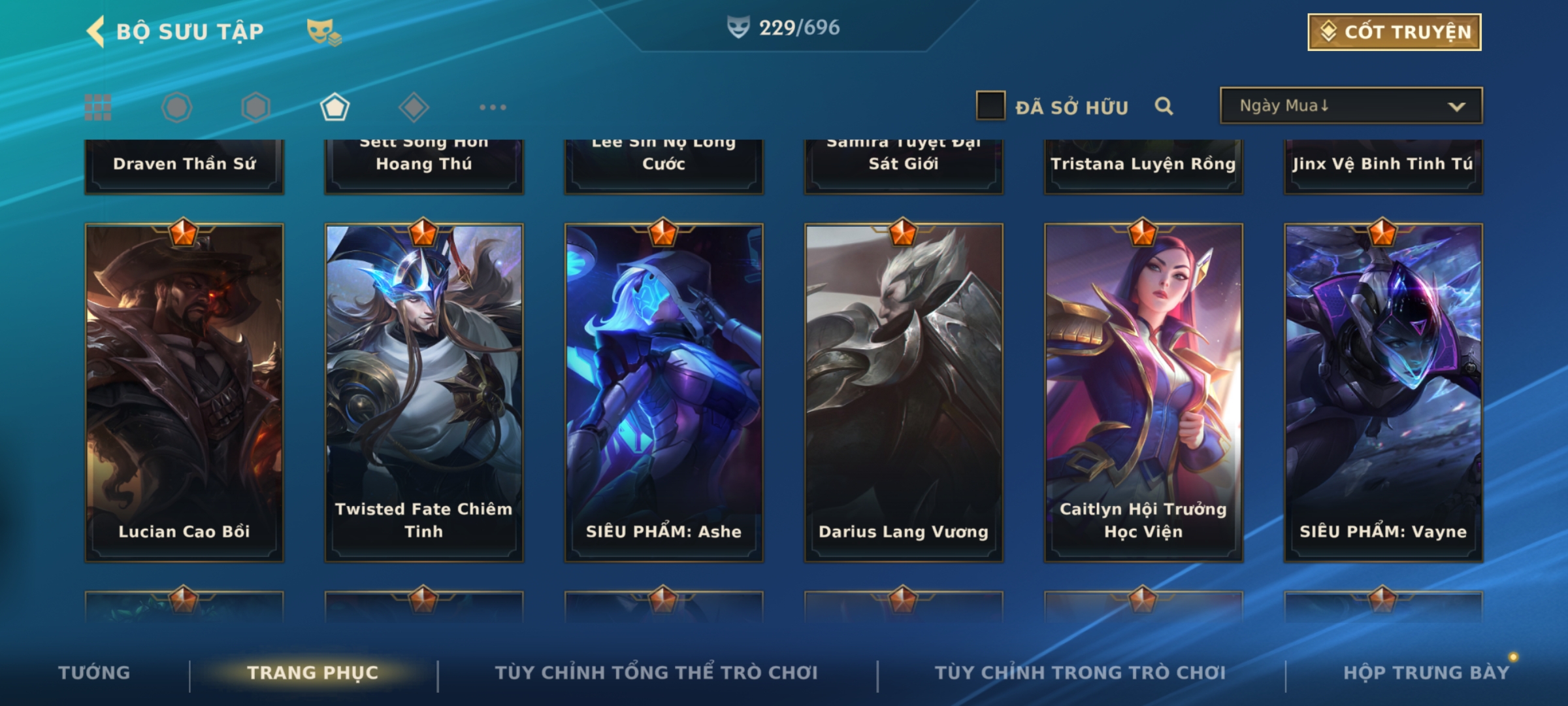Click the dropdown chevron beside Ngày Mua

point(1456,107)
